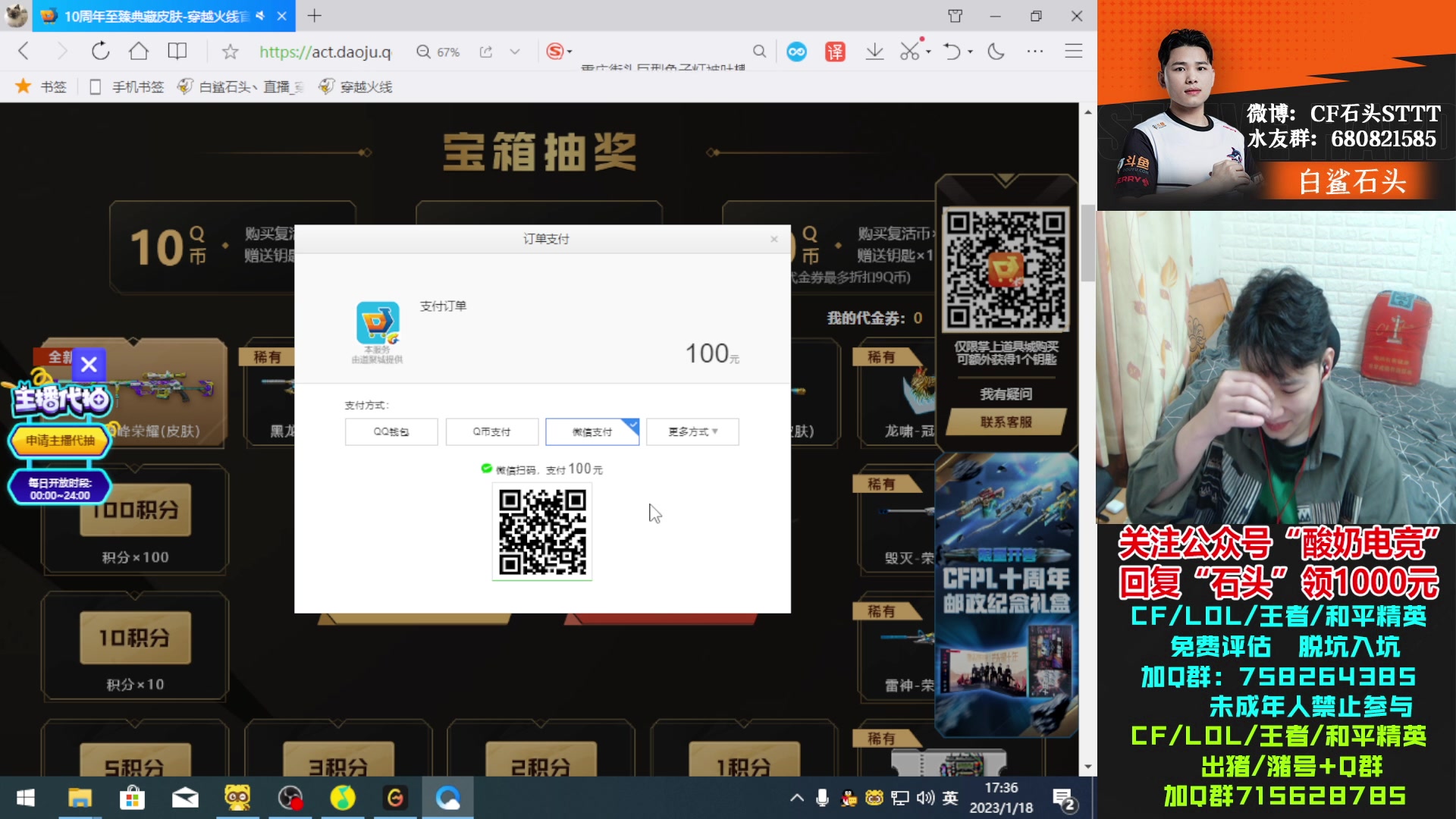1456x819 pixels.
Task: Open the CFPL十周年邮政纪念礼盒 banner
Action: [1006, 595]
